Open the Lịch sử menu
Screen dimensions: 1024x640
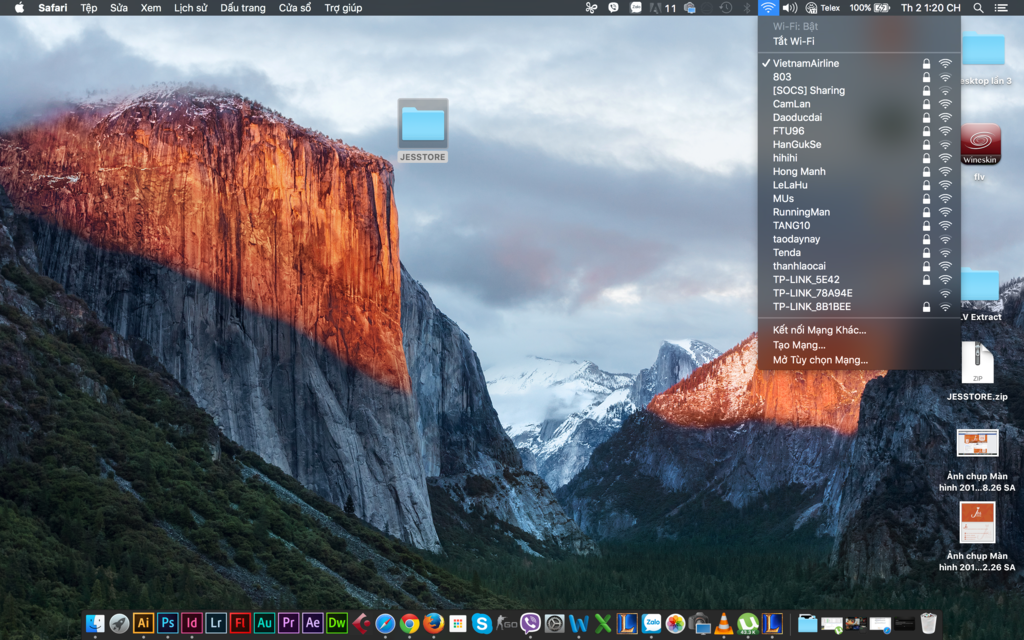190,8
